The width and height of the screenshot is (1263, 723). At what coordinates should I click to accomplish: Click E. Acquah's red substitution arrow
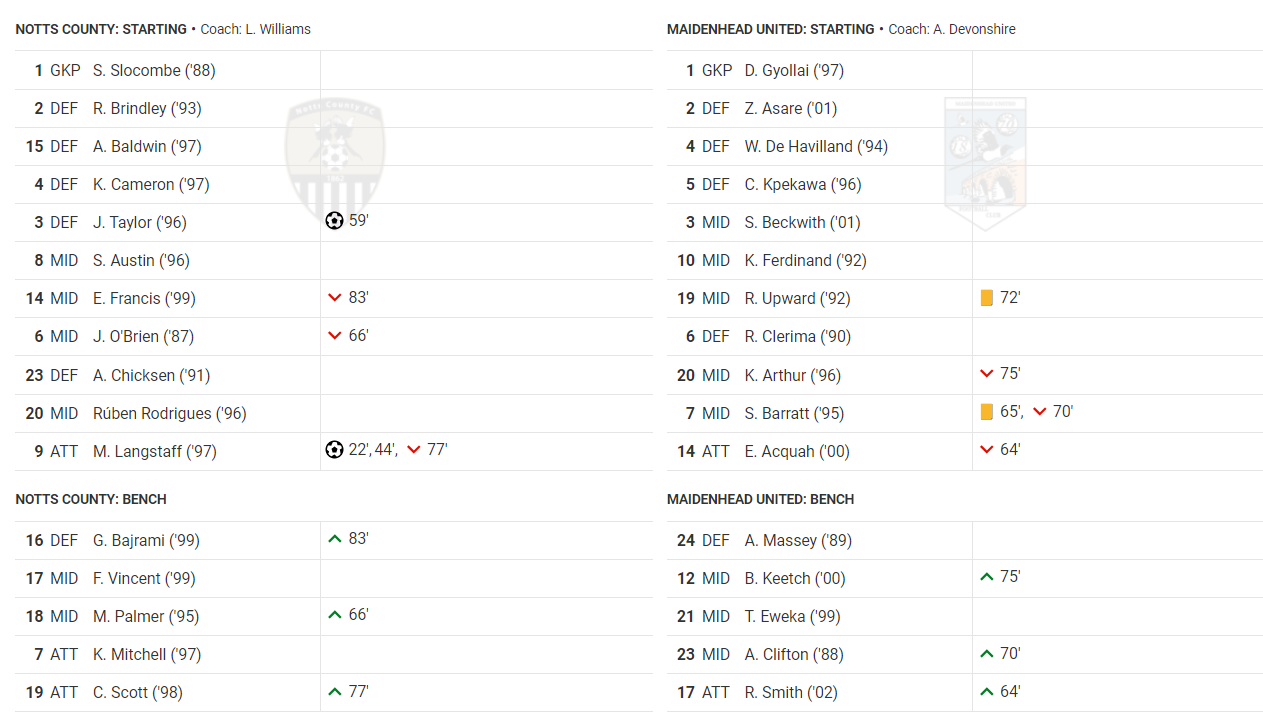point(987,450)
